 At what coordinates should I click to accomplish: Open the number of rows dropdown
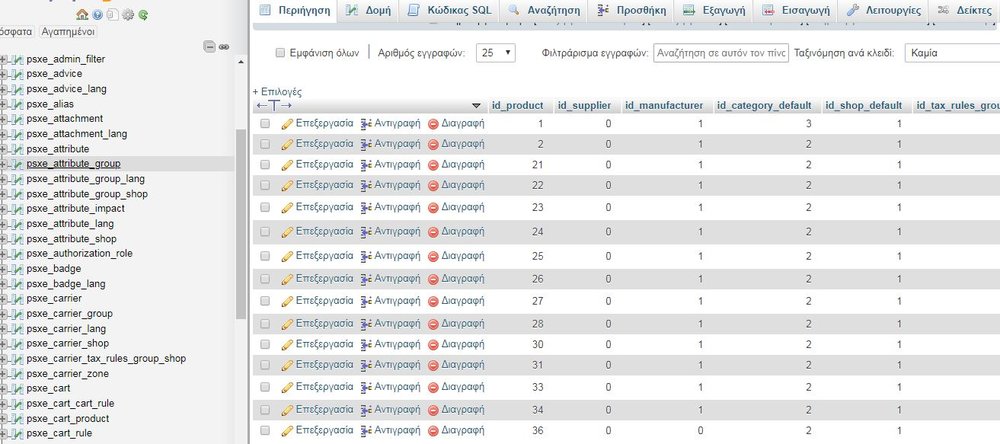coord(496,53)
